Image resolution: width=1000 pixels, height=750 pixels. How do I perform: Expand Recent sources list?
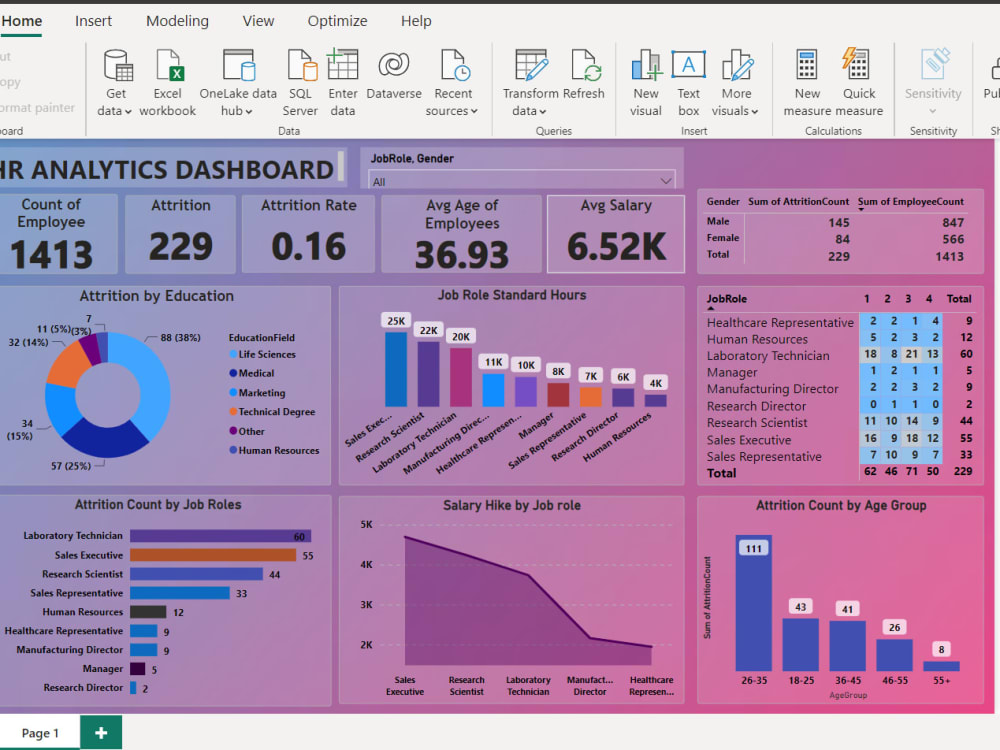coord(453,80)
